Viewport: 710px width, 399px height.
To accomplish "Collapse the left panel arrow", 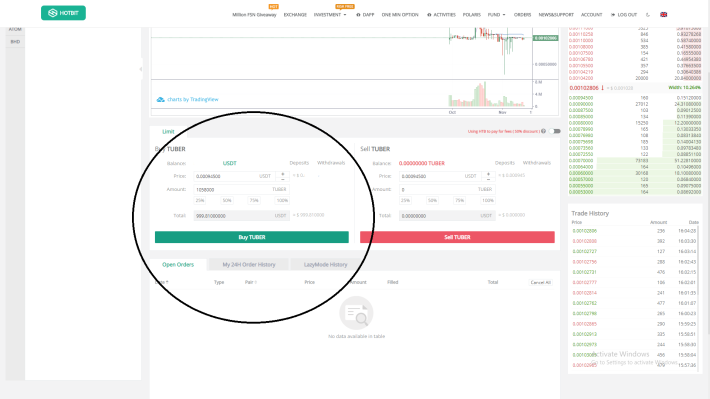I will [141, 69].
